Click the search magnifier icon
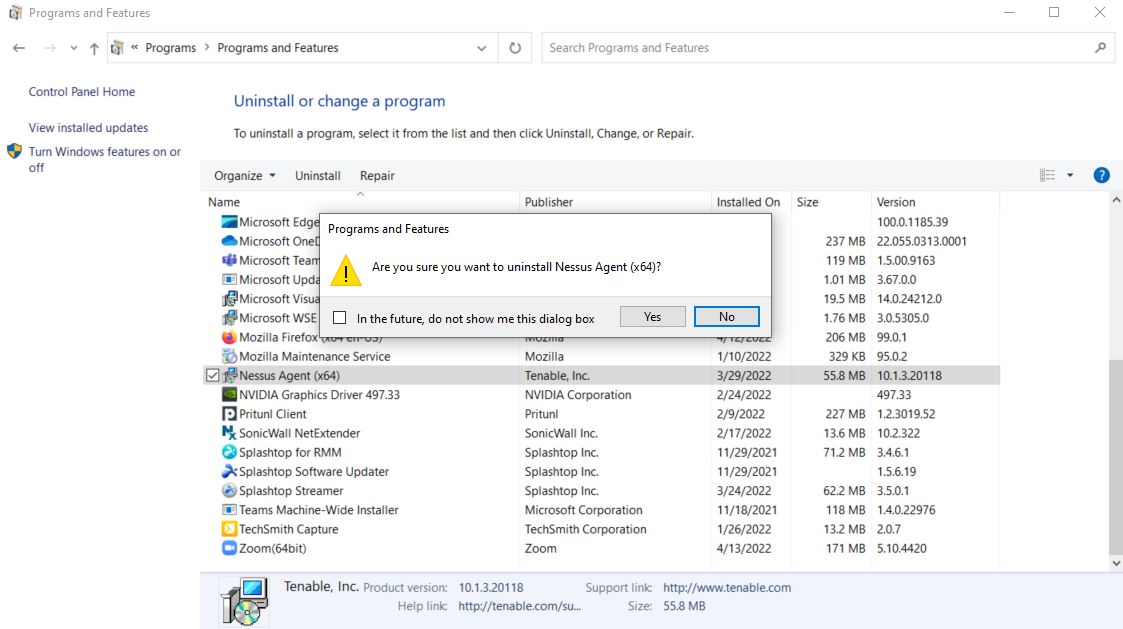 (x=1101, y=48)
